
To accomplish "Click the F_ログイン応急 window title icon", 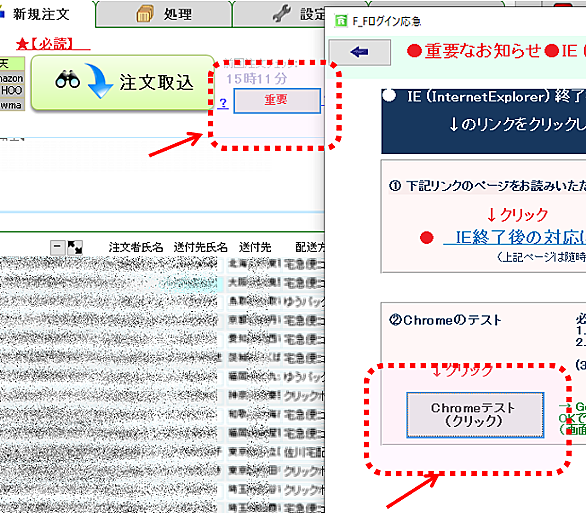I will coord(340,21).
